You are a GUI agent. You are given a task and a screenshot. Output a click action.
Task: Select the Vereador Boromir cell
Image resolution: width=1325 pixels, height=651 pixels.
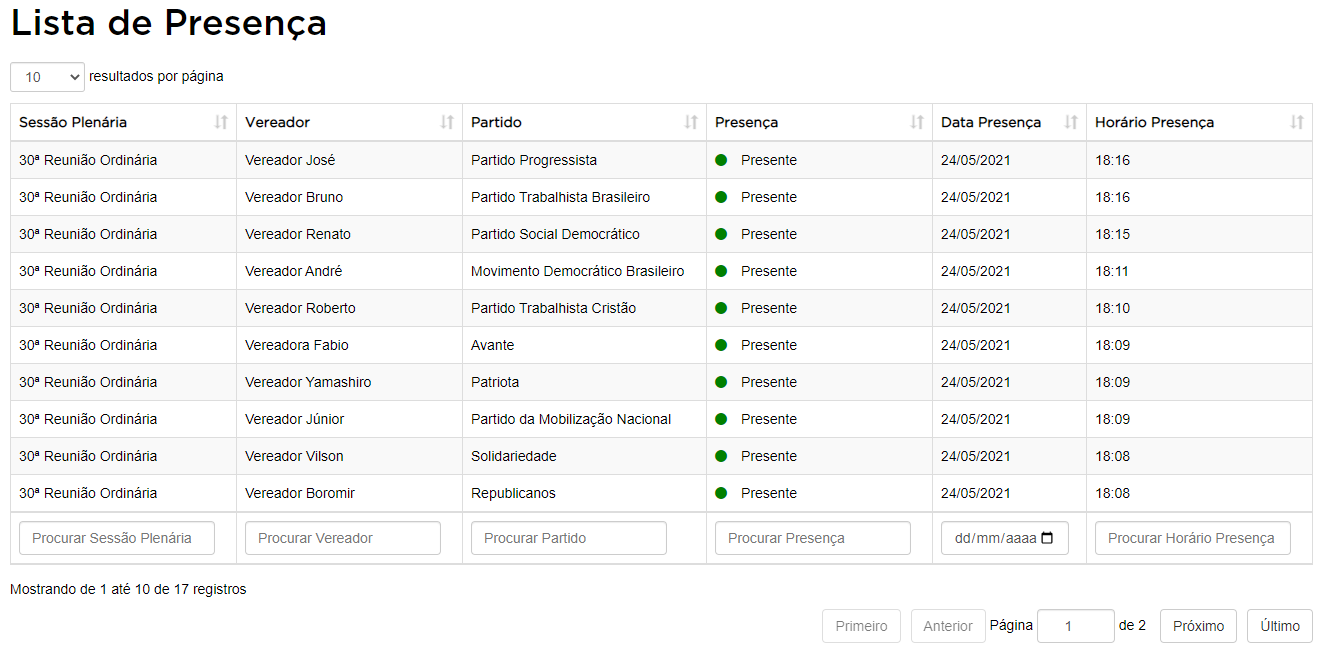350,493
